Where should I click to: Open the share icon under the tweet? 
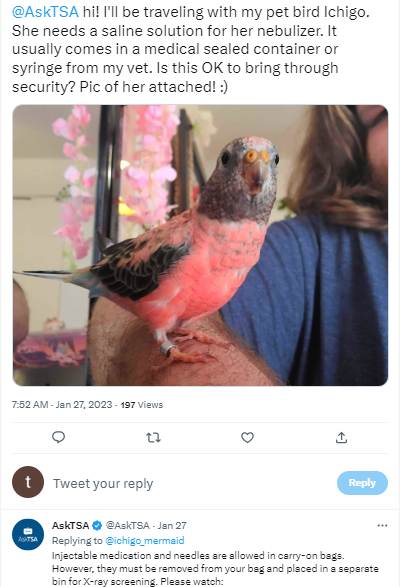point(341,437)
